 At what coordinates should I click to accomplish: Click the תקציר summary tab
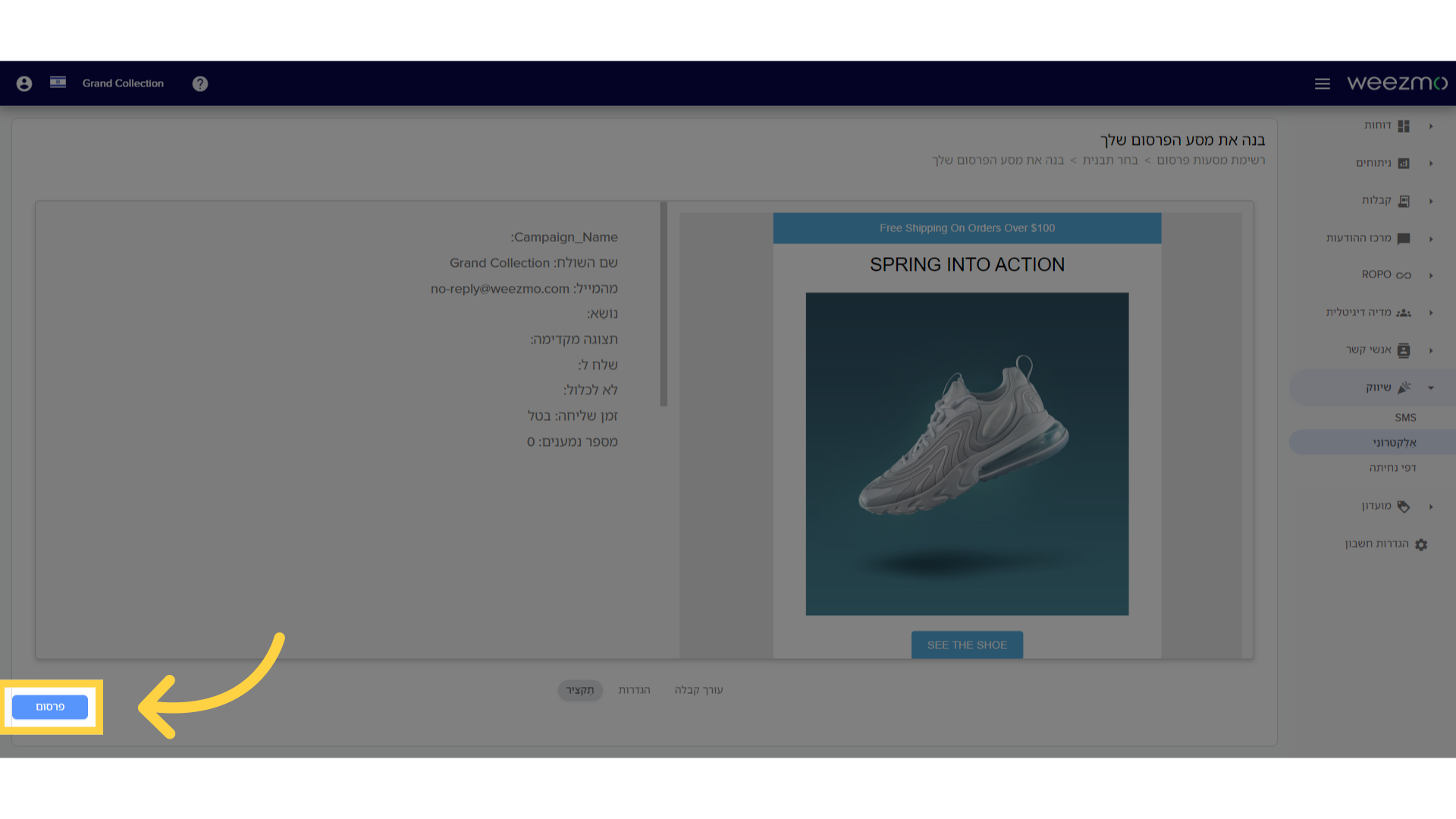[580, 690]
